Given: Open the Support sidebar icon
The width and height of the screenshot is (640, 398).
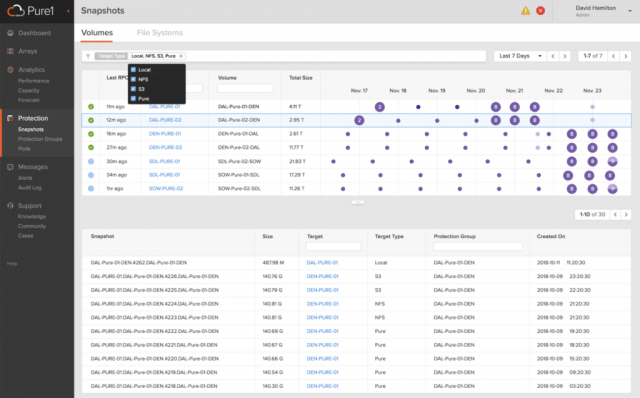Looking at the screenshot, I should click(x=10, y=206).
